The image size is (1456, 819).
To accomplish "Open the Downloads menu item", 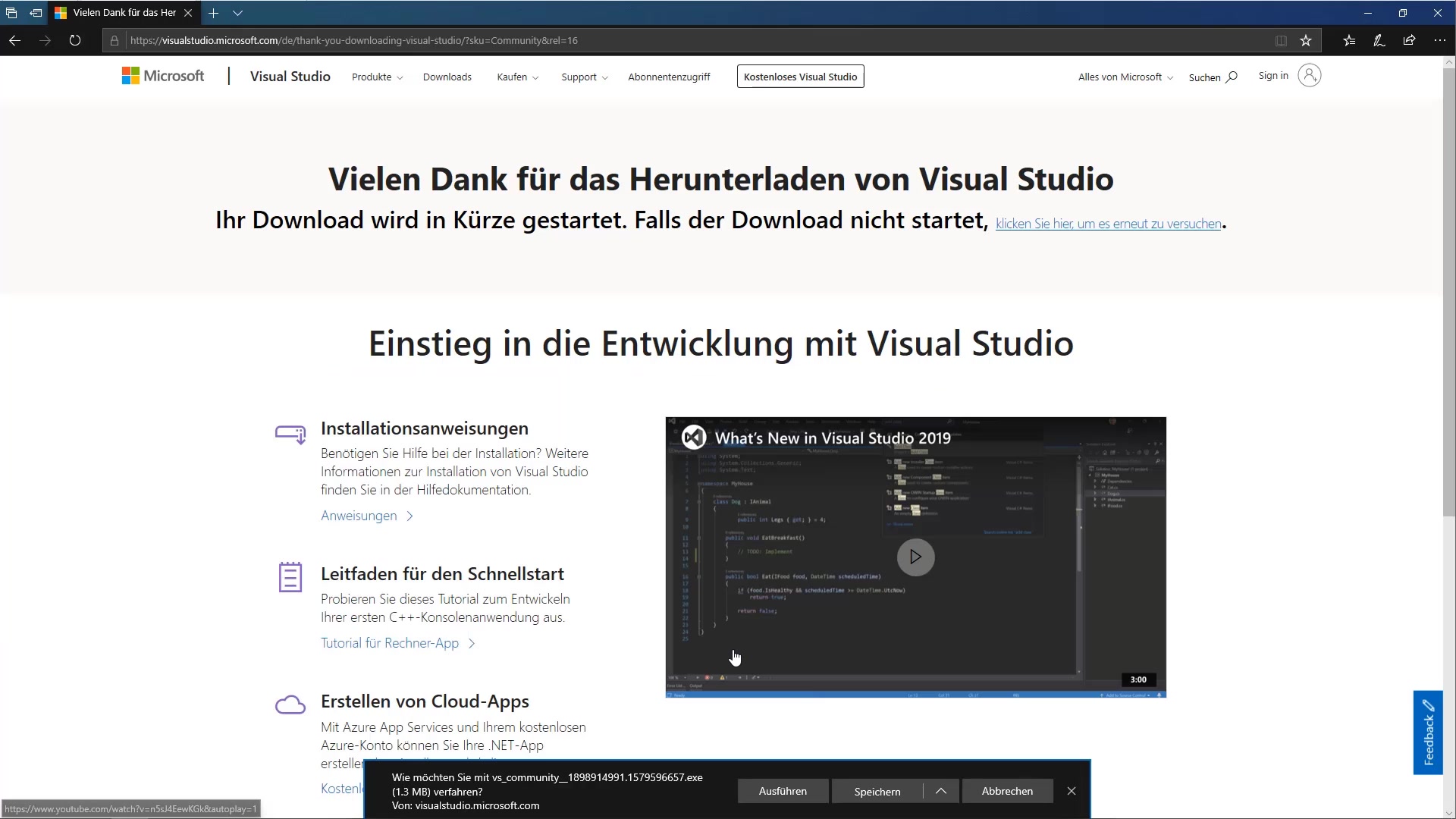I will (x=447, y=77).
